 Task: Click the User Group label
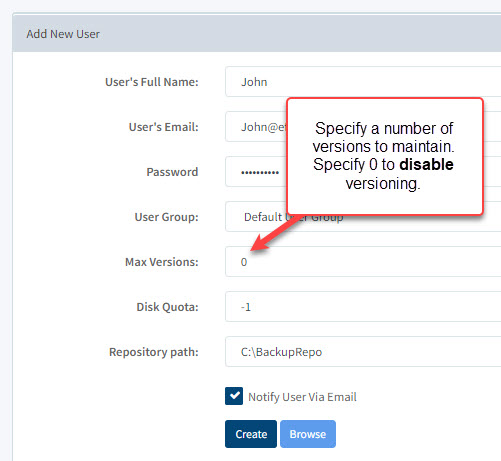(x=166, y=217)
